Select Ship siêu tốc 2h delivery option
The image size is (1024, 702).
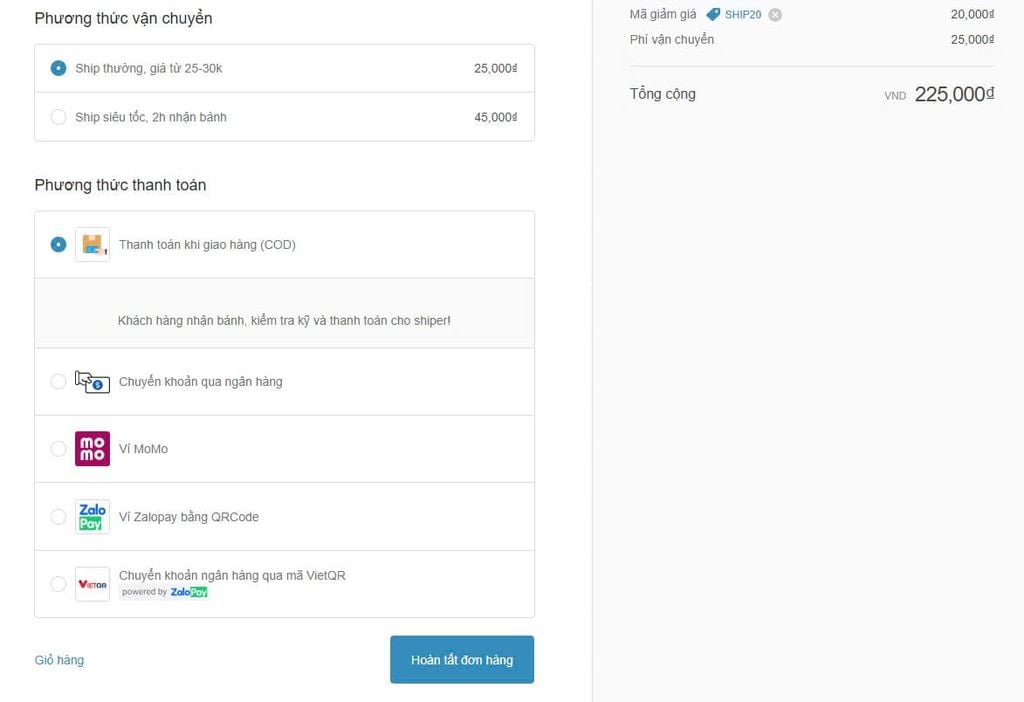[58, 117]
